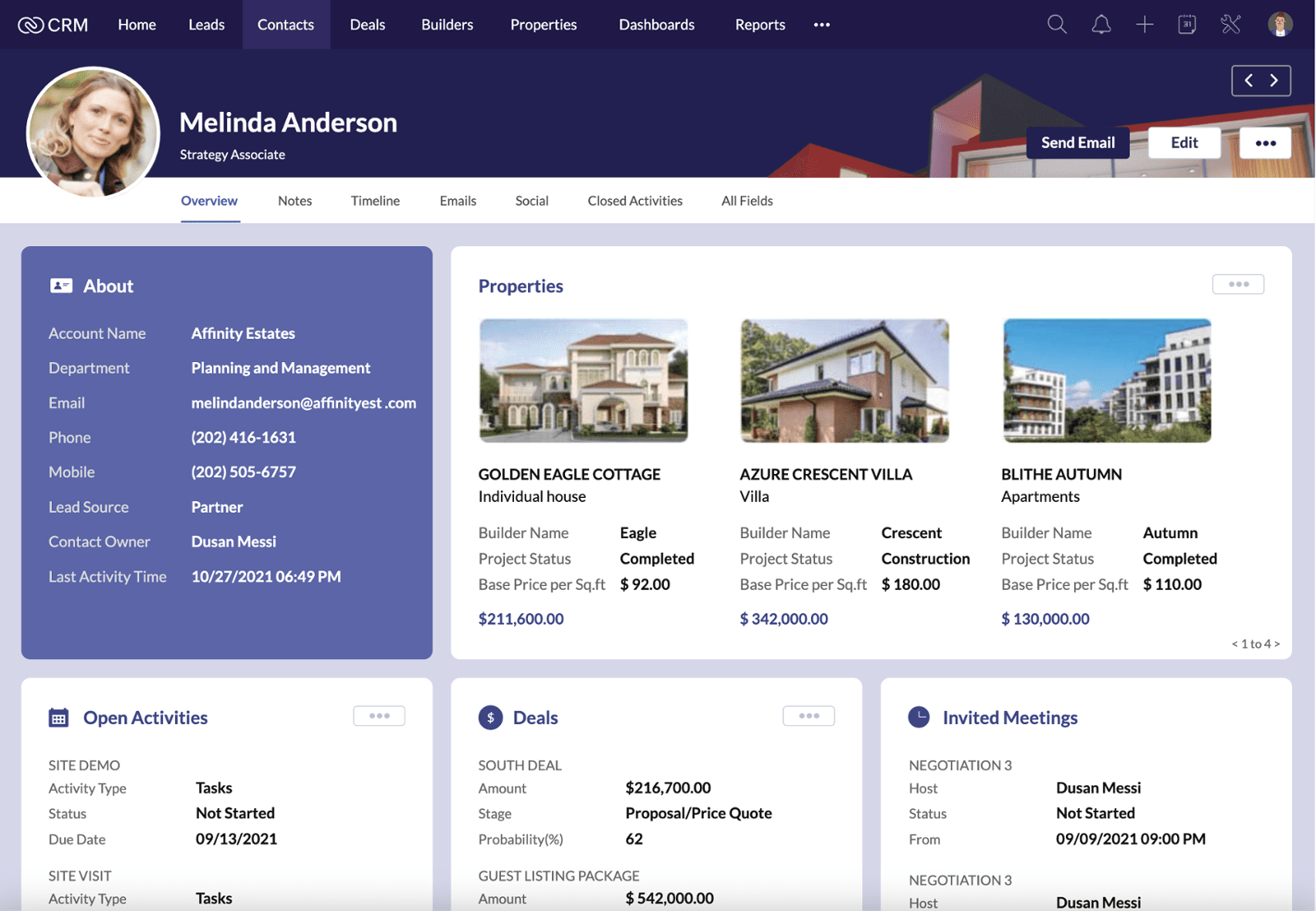Click Lead Source value Partner
1316x911 pixels.
point(217,507)
